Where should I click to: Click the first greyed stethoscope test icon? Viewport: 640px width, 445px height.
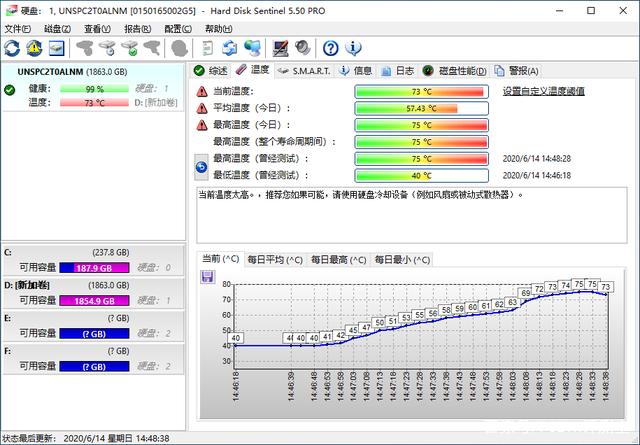coord(85,48)
